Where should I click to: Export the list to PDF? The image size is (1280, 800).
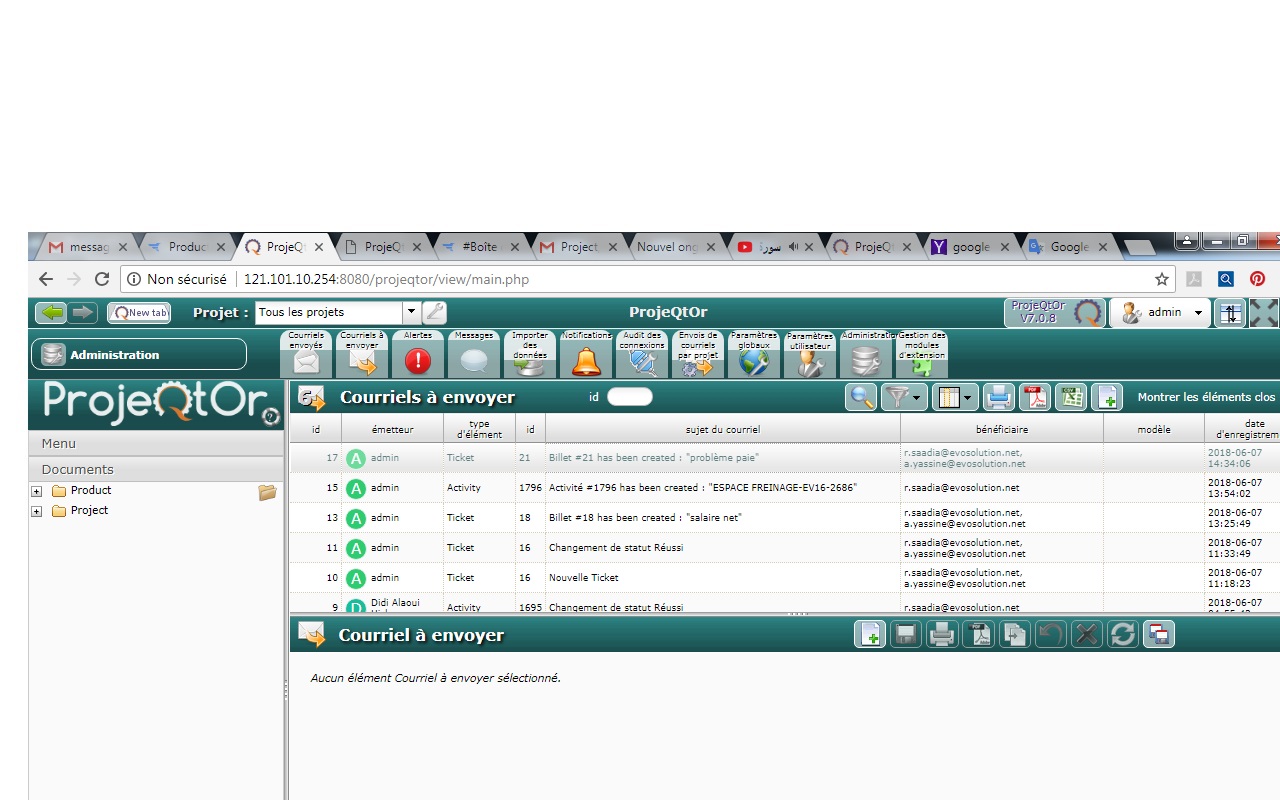[x=1035, y=397]
